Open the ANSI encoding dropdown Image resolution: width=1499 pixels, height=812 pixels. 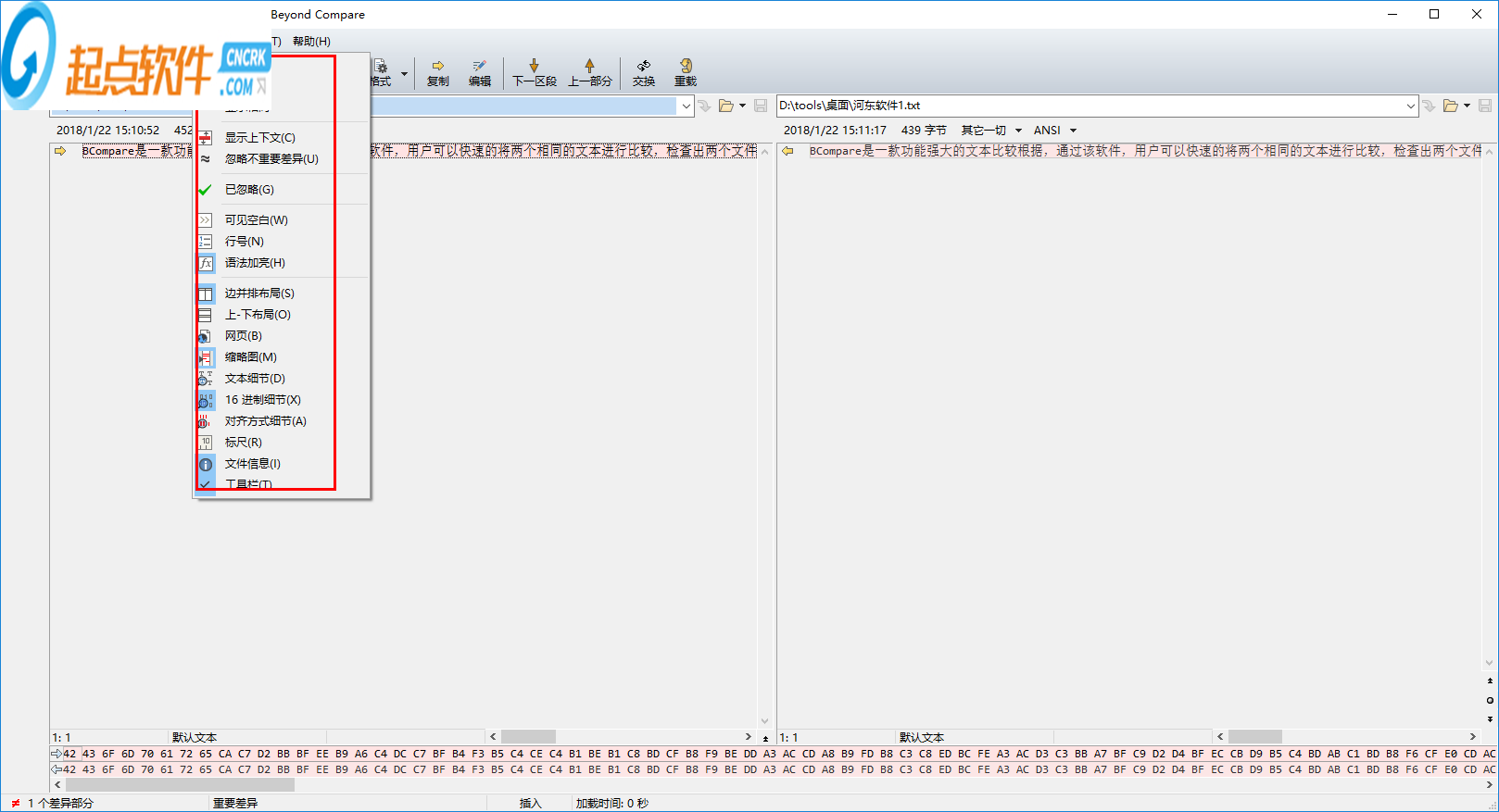(1054, 131)
